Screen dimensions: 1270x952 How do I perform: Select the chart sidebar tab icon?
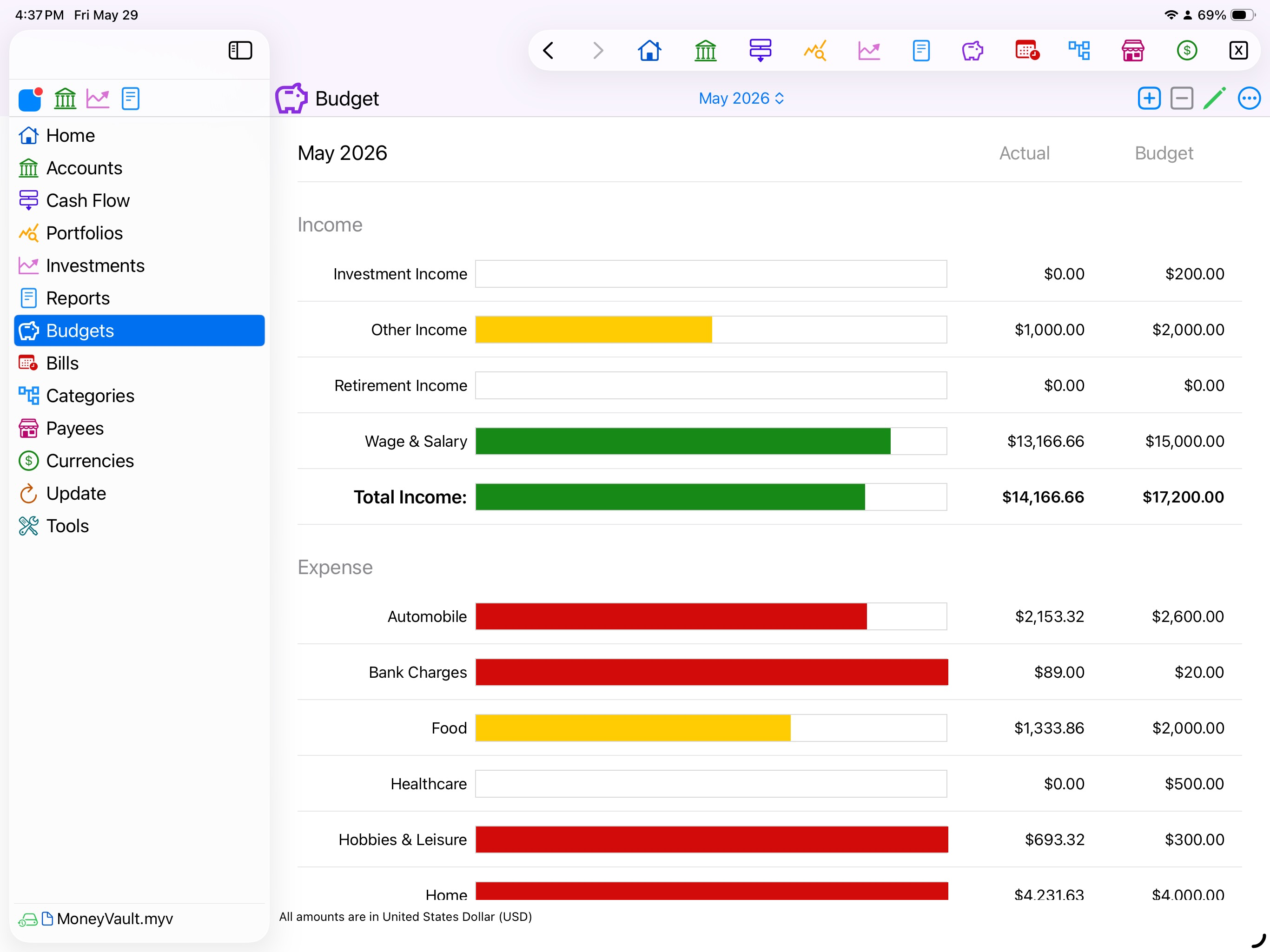pos(98,99)
